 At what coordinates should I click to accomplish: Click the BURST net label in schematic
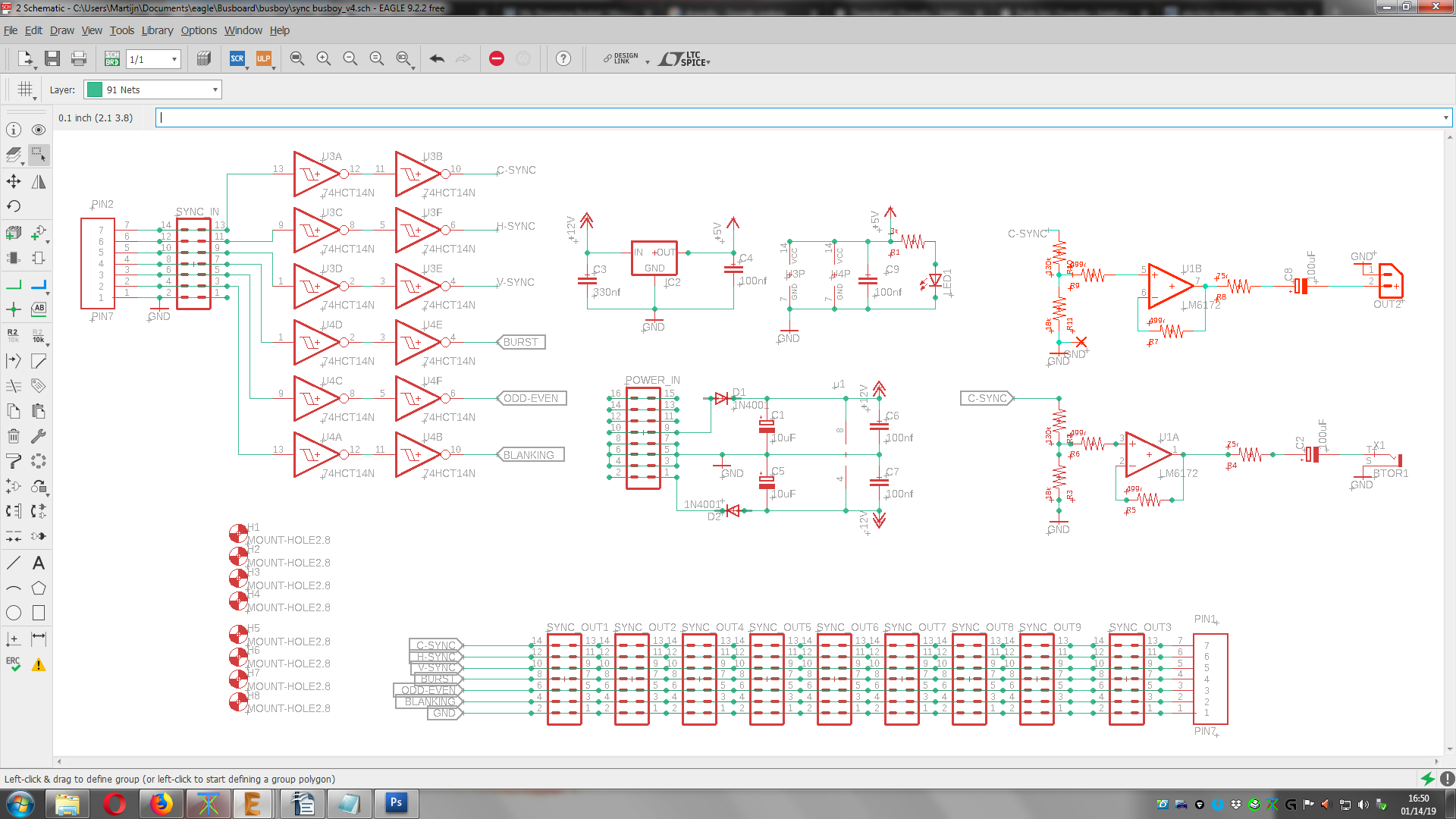pos(521,342)
